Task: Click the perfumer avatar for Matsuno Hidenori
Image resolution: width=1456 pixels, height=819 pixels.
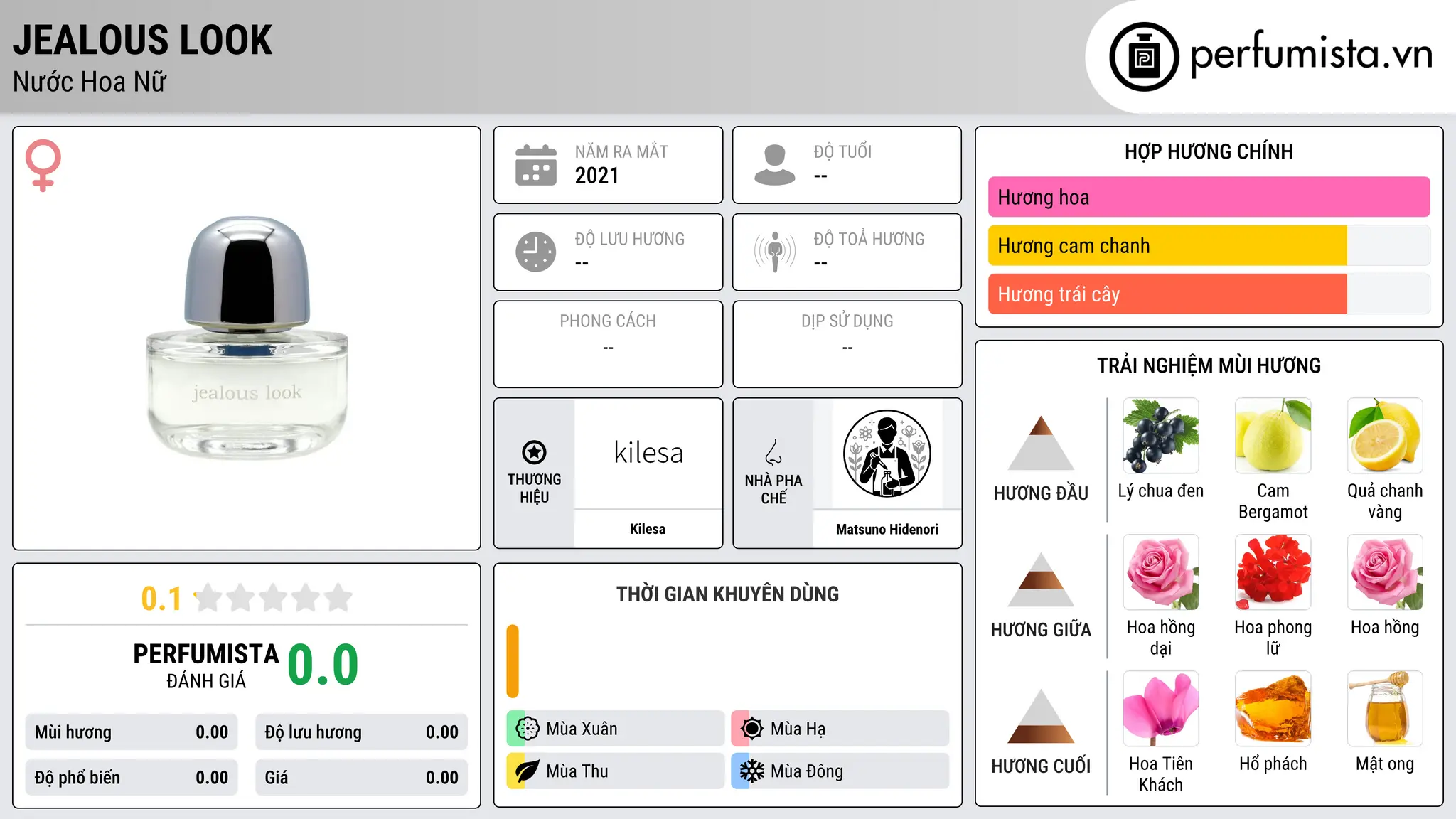Action: pos(887,454)
